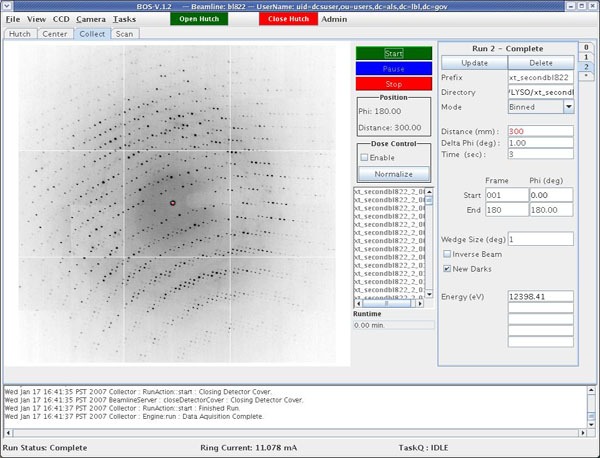Toggle the Inverse Beam checkbox
Screen dimensions: 600x458
point(447,254)
